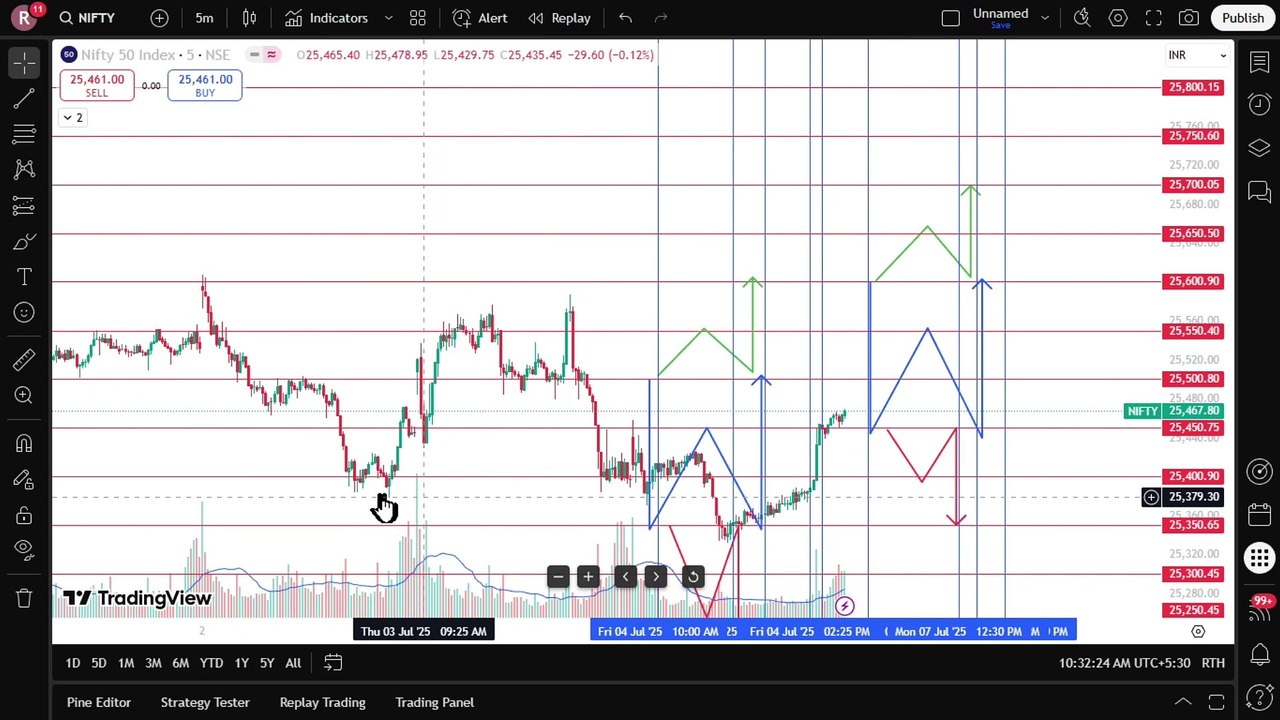The image size is (1280, 720).
Task: Open the object tree layers panel
Action: pos(1259,148)
